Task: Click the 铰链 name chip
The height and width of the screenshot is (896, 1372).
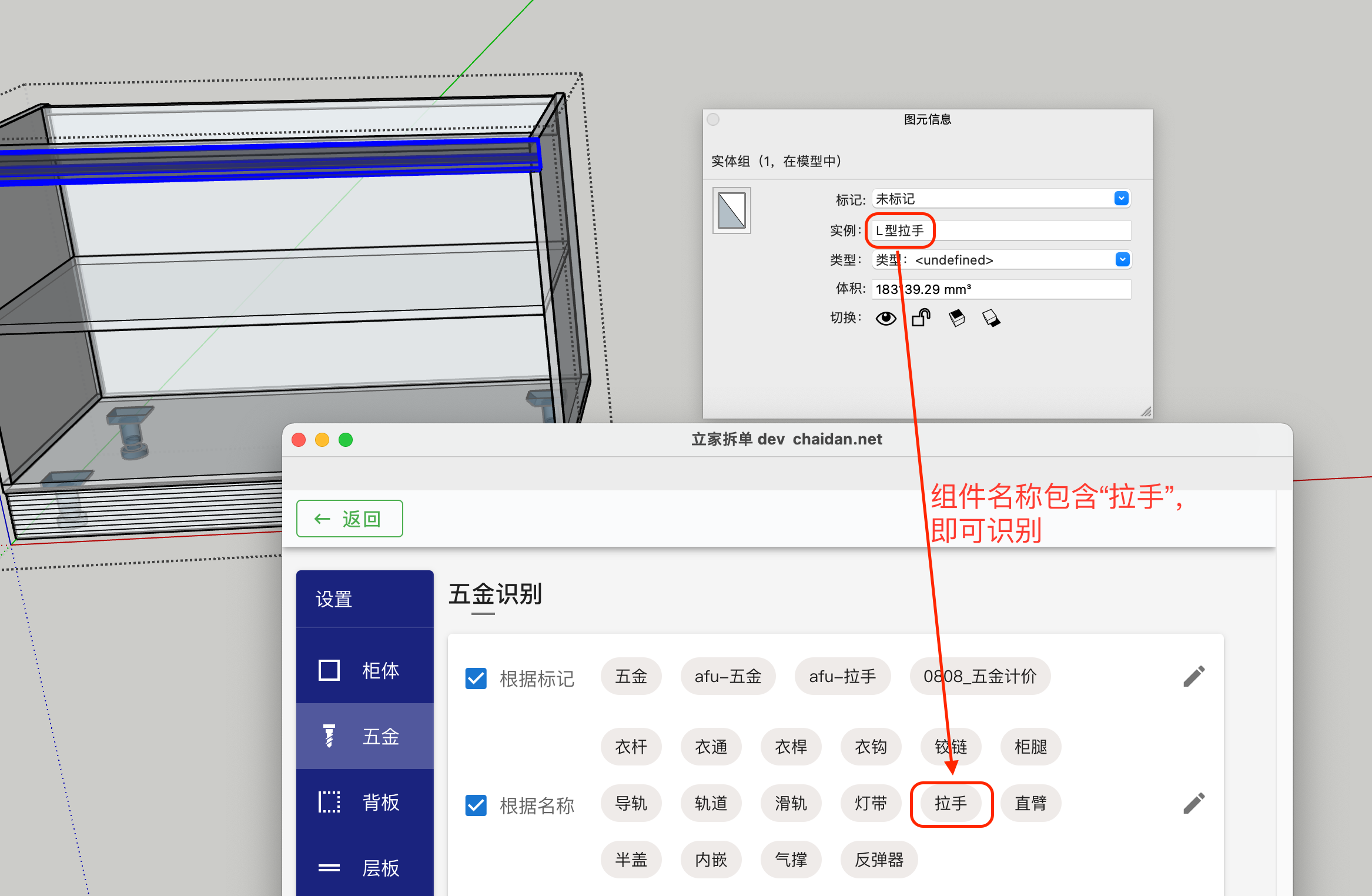Action: [x=951, y=747]
